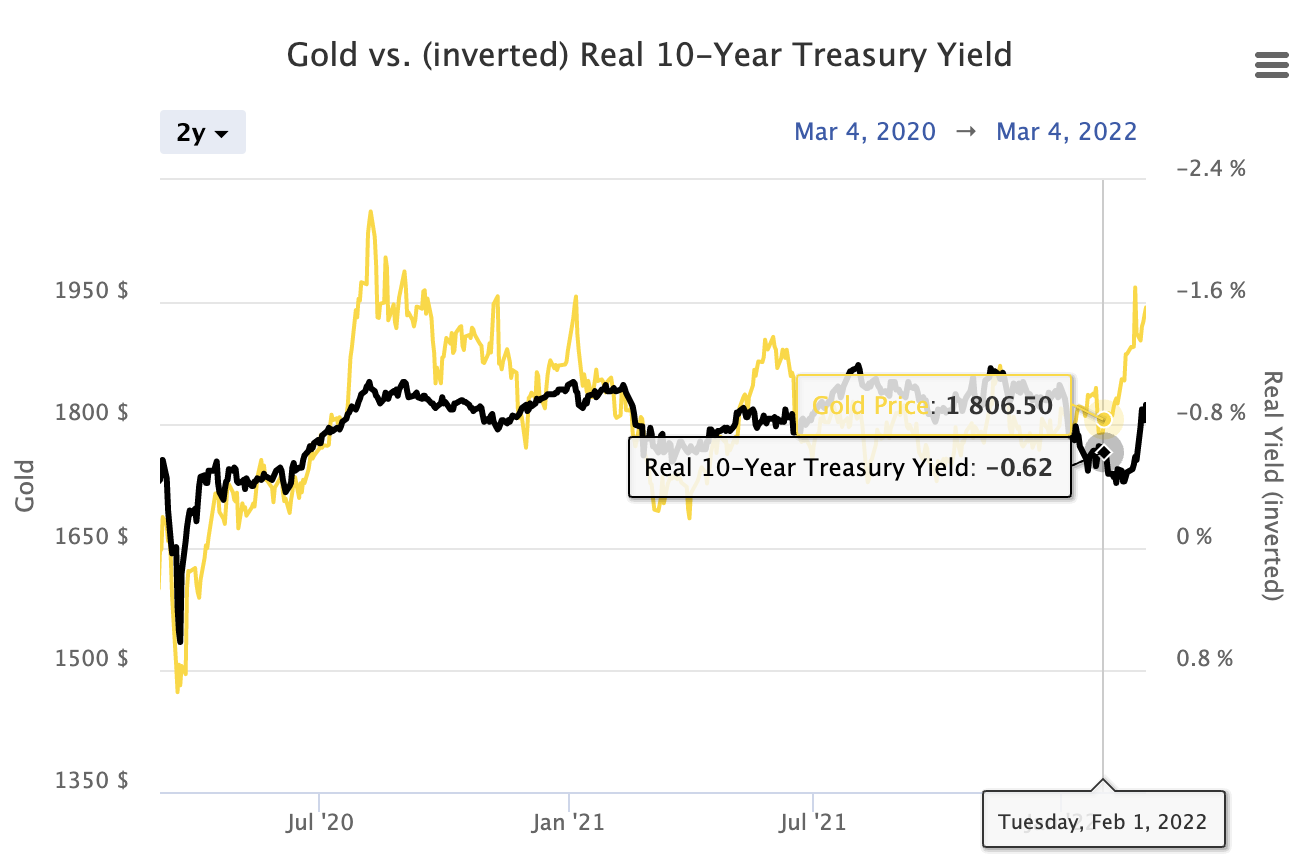Select the black diamond yield hover marker
This screenshot has height=864, width=1316.
[x=1103, y=453]
